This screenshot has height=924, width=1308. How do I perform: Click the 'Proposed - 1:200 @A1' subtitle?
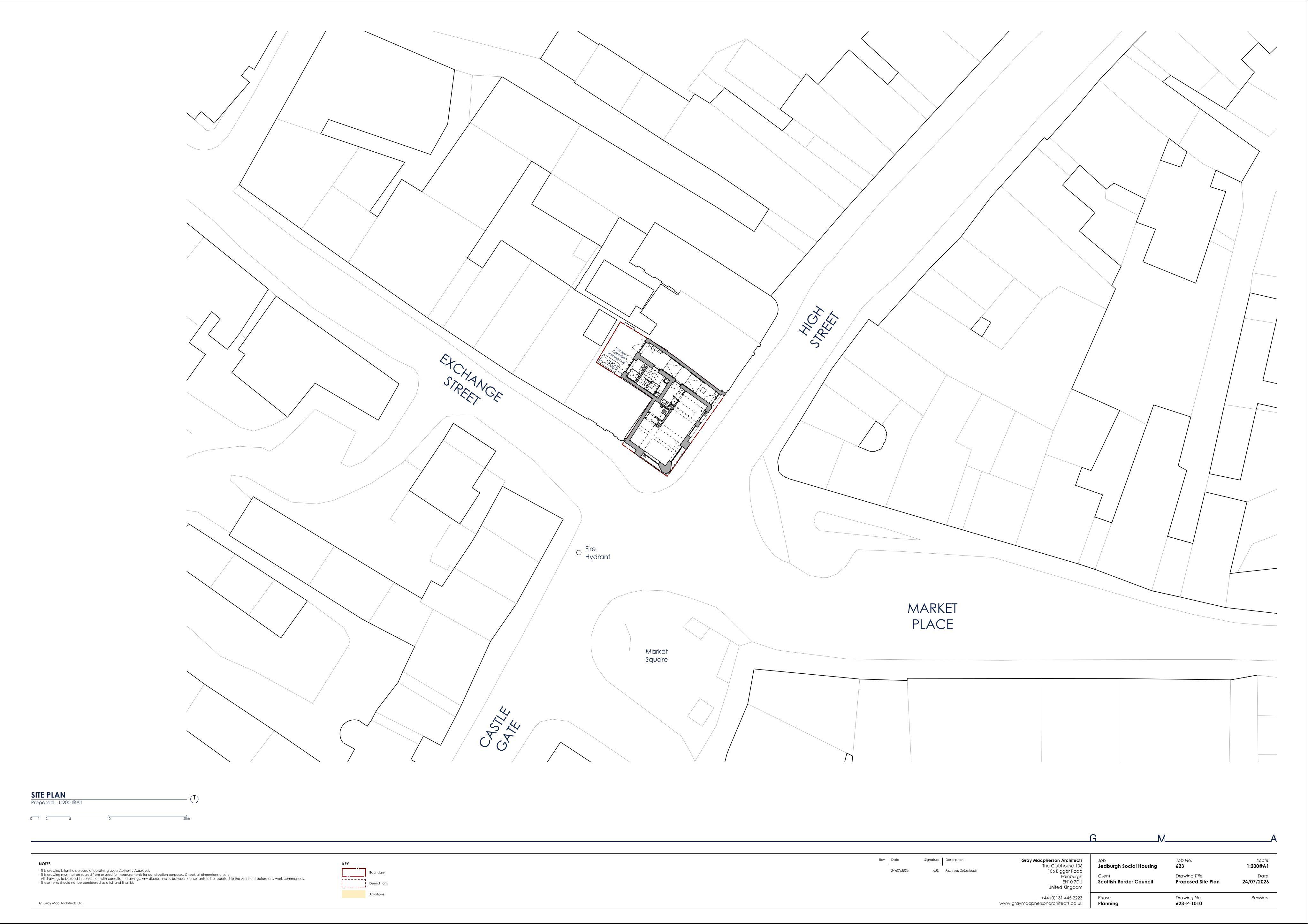pos(57,802)
